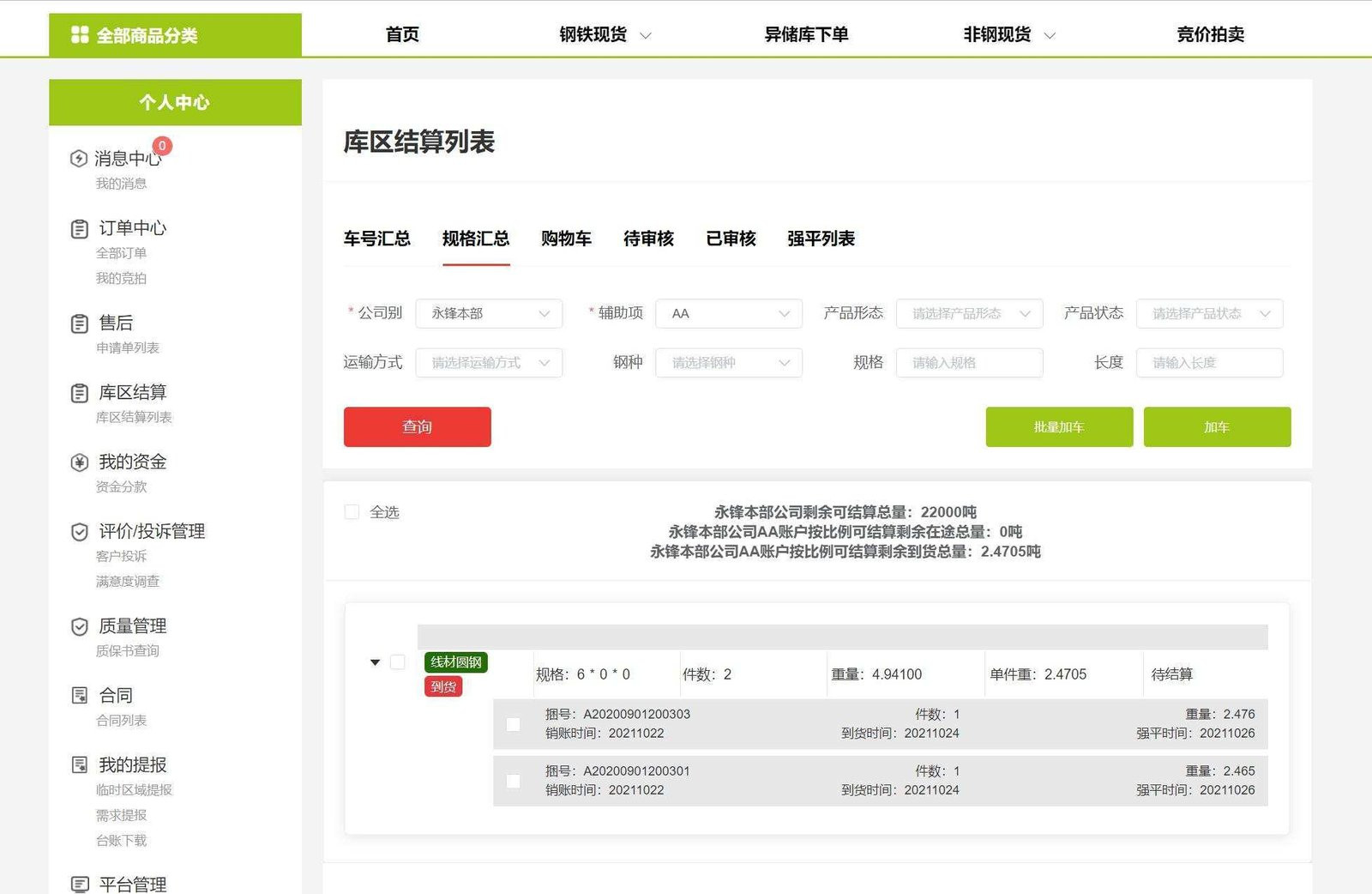Switch to the 车号汇总 tab

point(377,239)
